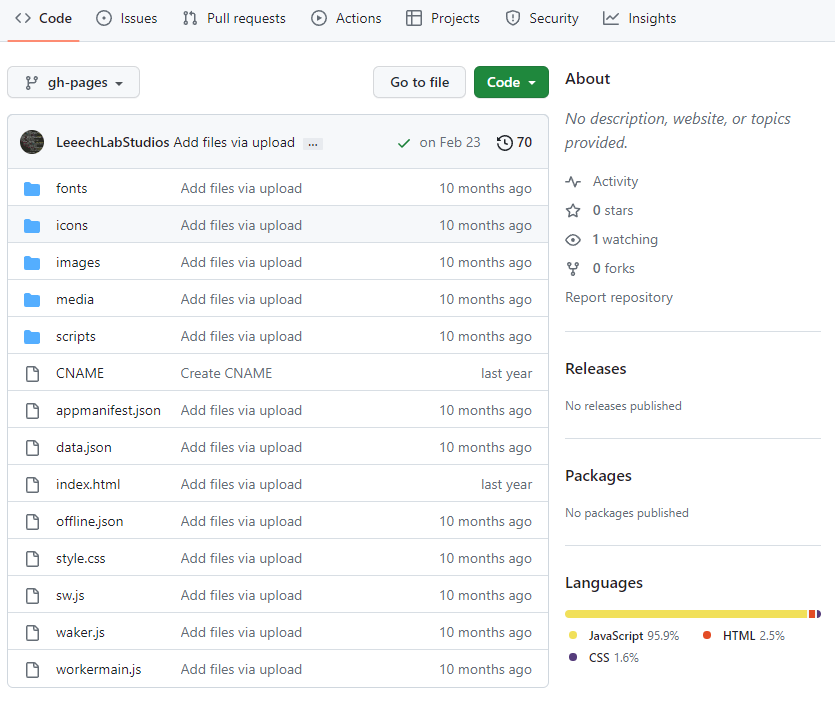Open the media folder name
835x715 pixels.
point(75,300)
